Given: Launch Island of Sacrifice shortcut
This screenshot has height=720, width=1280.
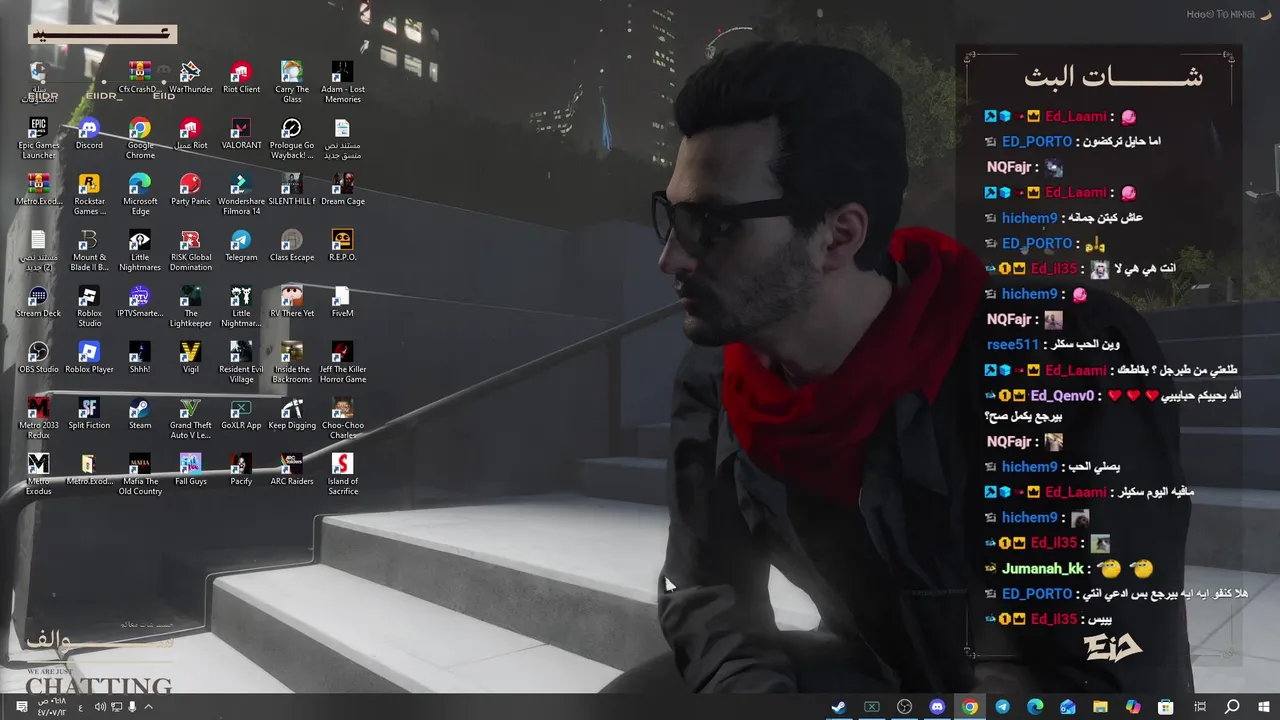Looking at the screenshot, I should point(342,474).
